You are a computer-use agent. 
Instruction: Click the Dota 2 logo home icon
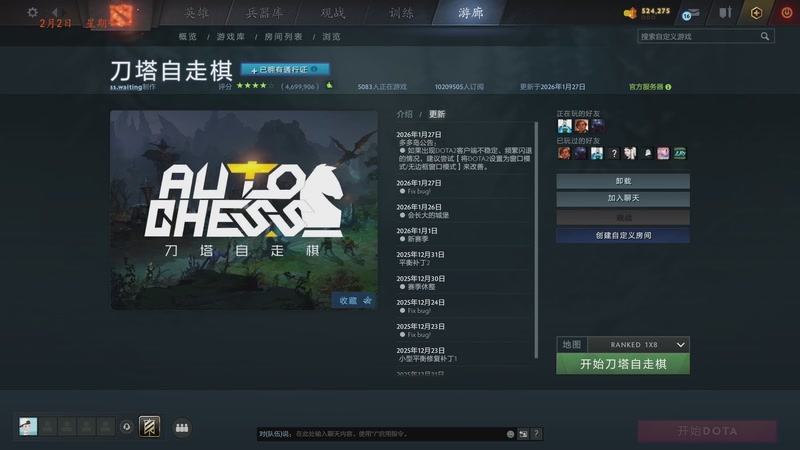120,15
